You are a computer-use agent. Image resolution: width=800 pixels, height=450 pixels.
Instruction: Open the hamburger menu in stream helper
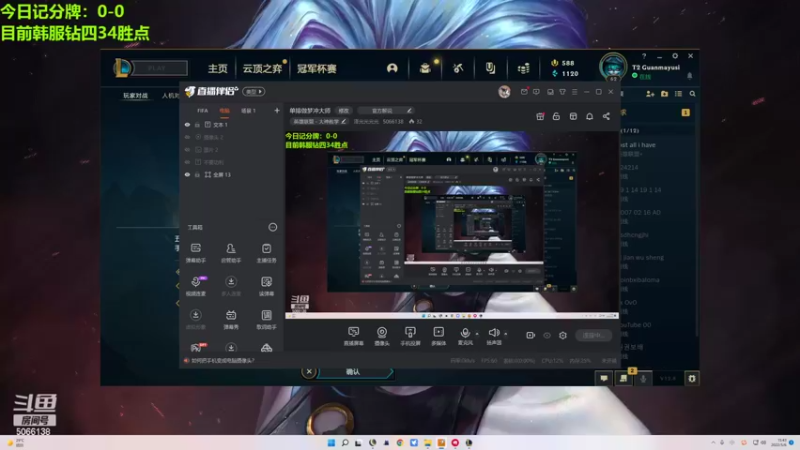[x=574, y=92]
